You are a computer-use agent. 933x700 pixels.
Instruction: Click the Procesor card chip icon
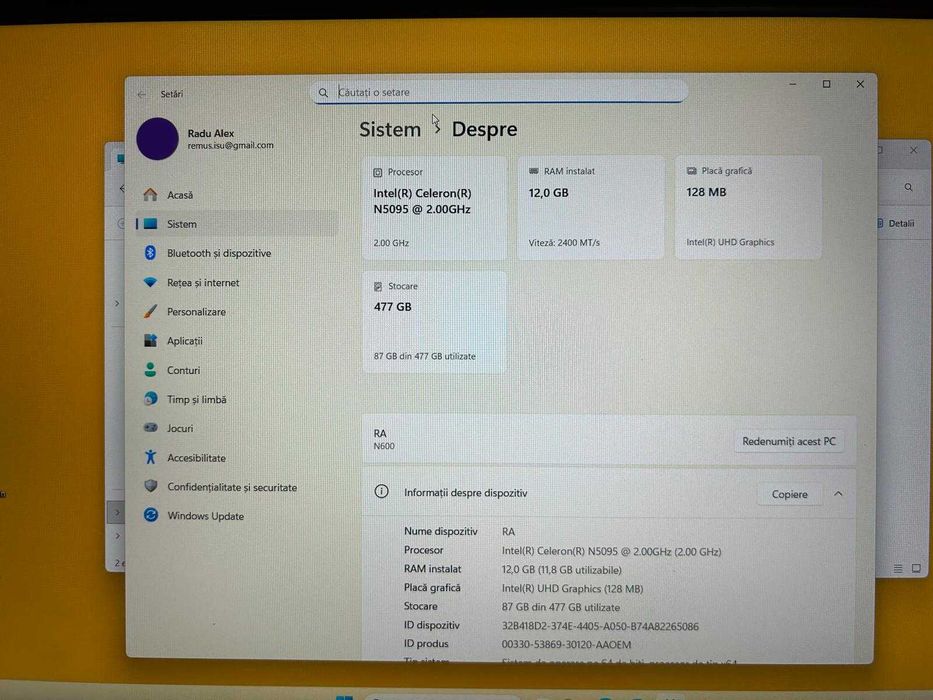click(x=377, y=173)
